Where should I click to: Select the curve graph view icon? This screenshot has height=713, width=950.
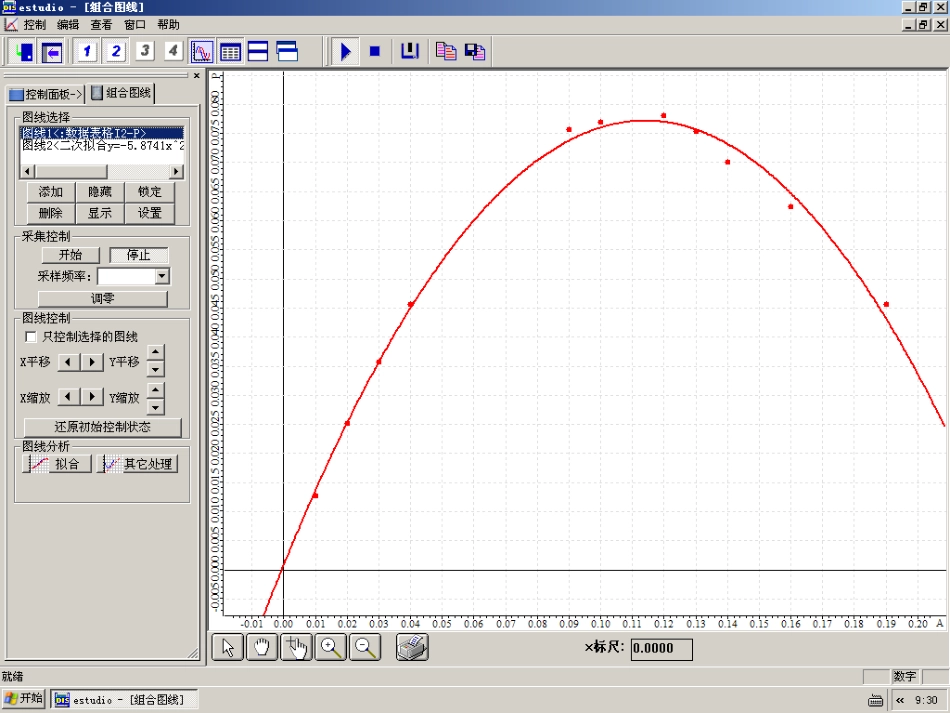pyautogui.click(x=202, y=52)
